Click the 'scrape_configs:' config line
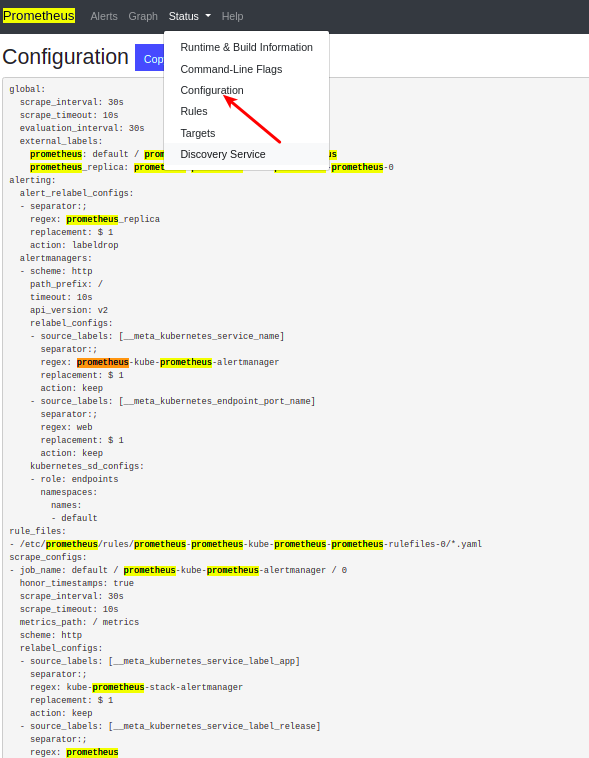The image size is (589, 758). [48, 557]
